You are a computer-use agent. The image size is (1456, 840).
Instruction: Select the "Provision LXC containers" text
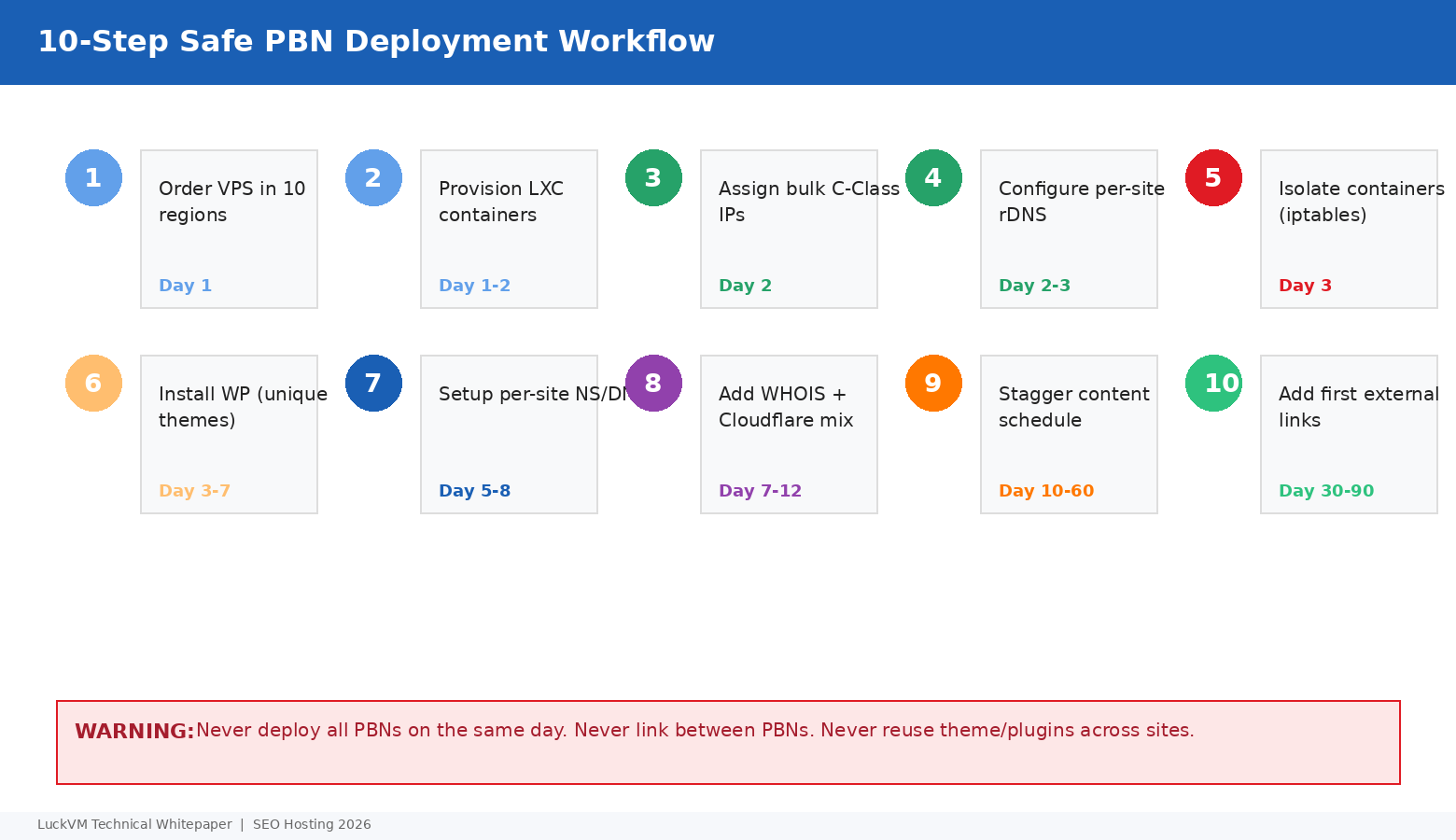pyautogui.click(x=501, y=202)
